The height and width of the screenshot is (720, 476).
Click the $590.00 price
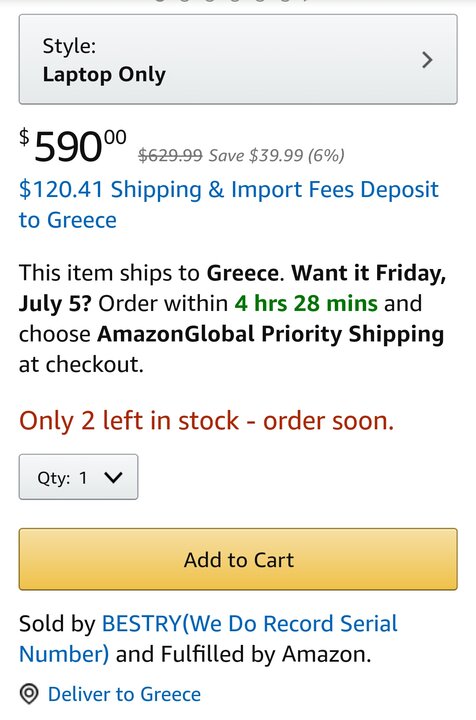click(73, 146)
